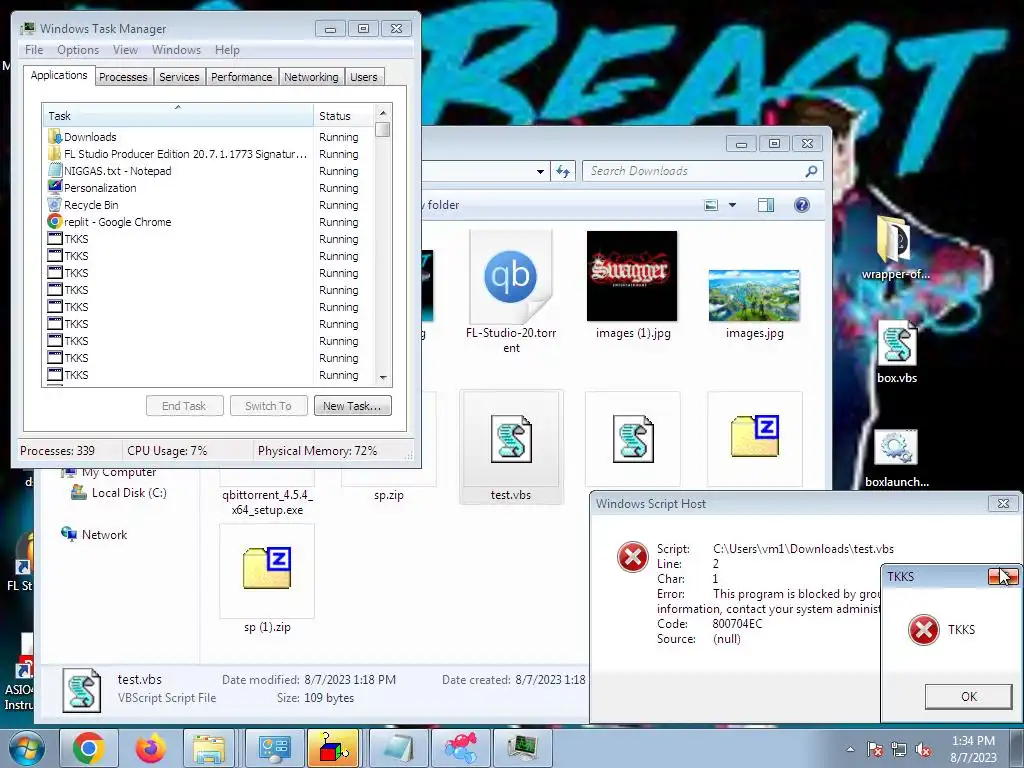Select the FL-Studio-20.torrent file

(511, 293)
